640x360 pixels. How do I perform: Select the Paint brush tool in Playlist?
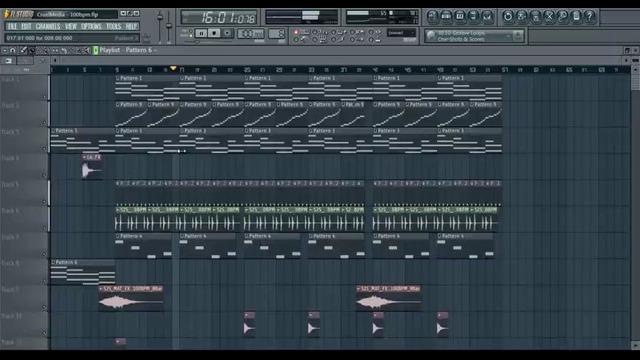point(31,50)
